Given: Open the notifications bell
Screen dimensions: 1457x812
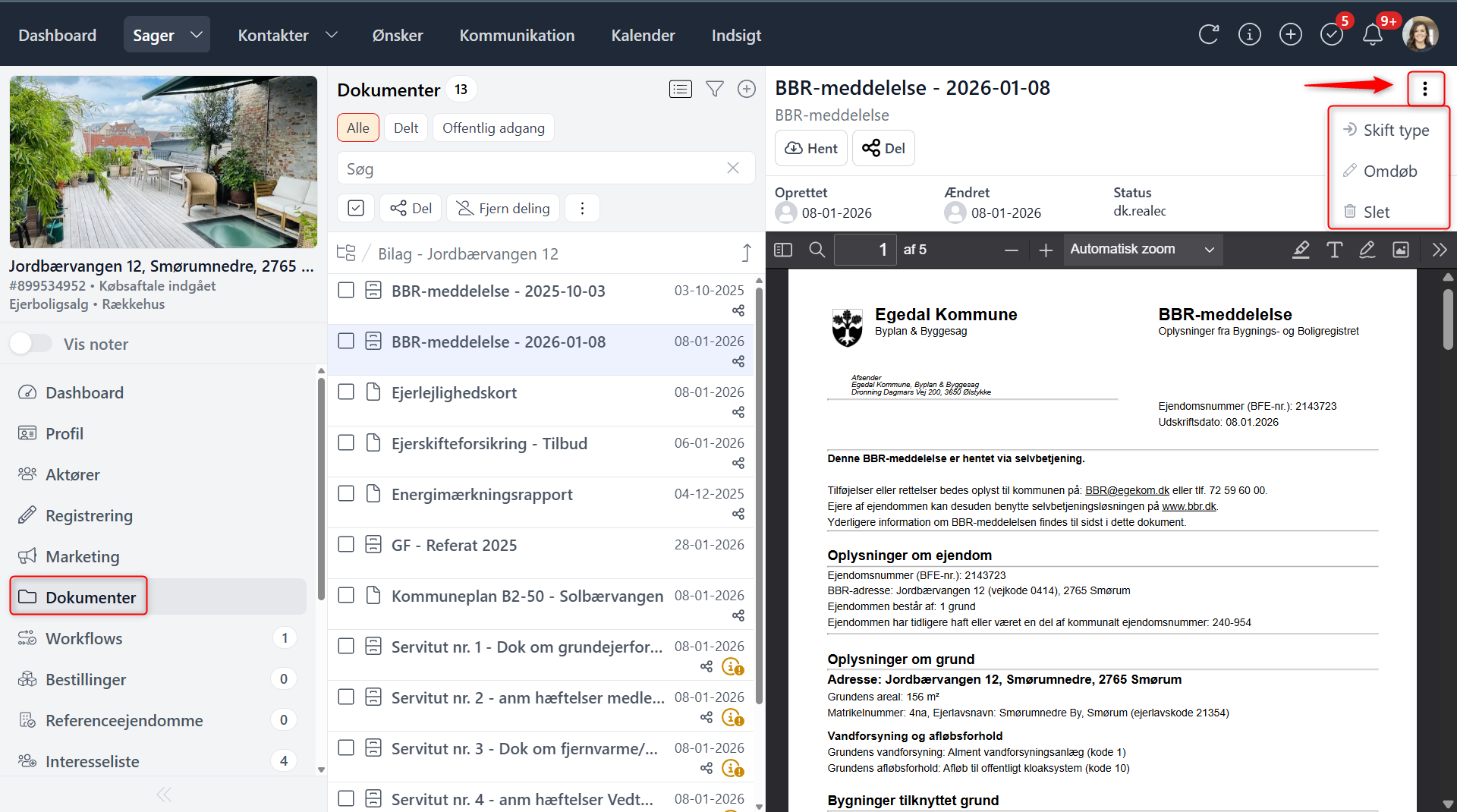Looking at the screenshot, I should (1372, 35).
